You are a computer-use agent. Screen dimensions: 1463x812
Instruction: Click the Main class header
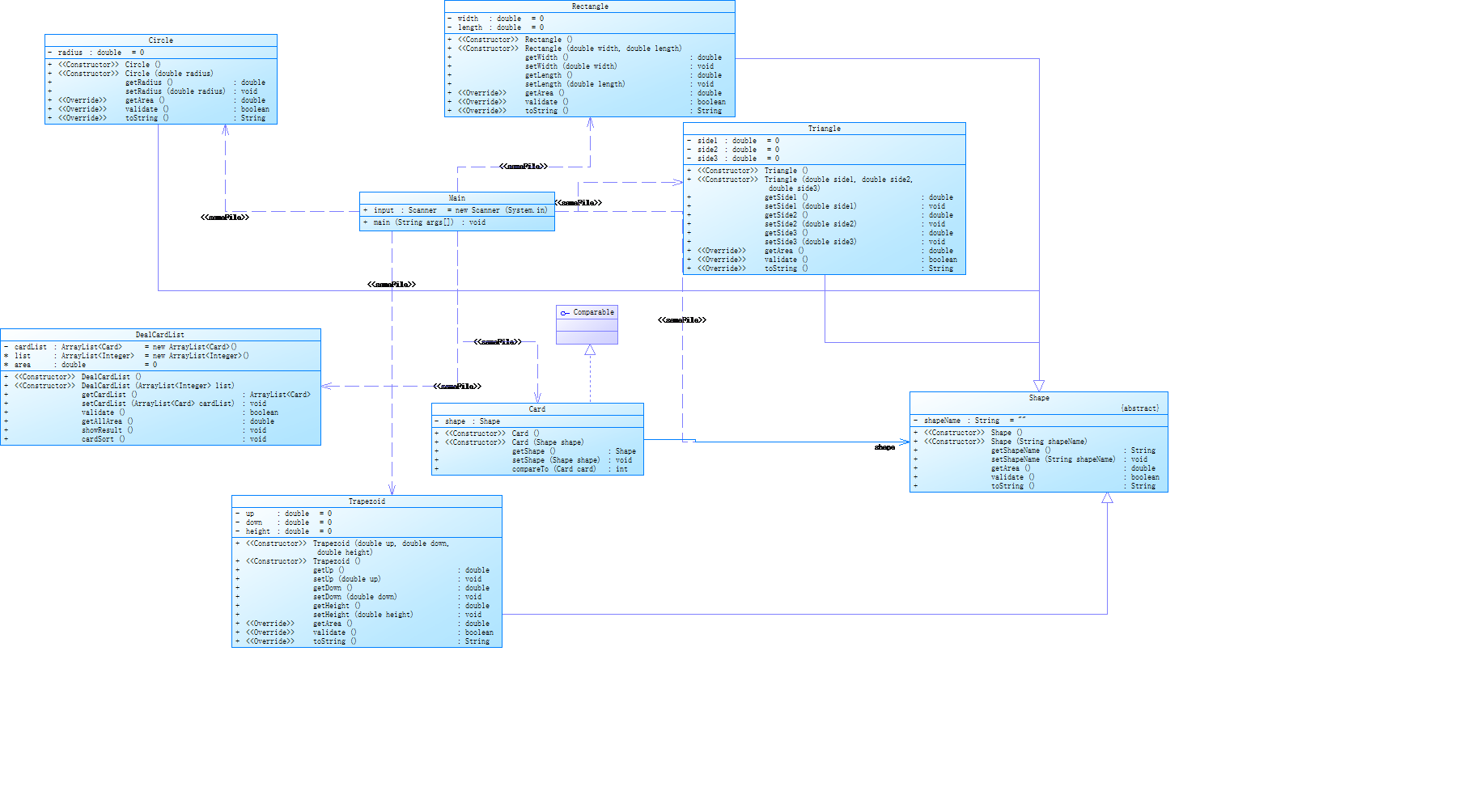point(457,198)
